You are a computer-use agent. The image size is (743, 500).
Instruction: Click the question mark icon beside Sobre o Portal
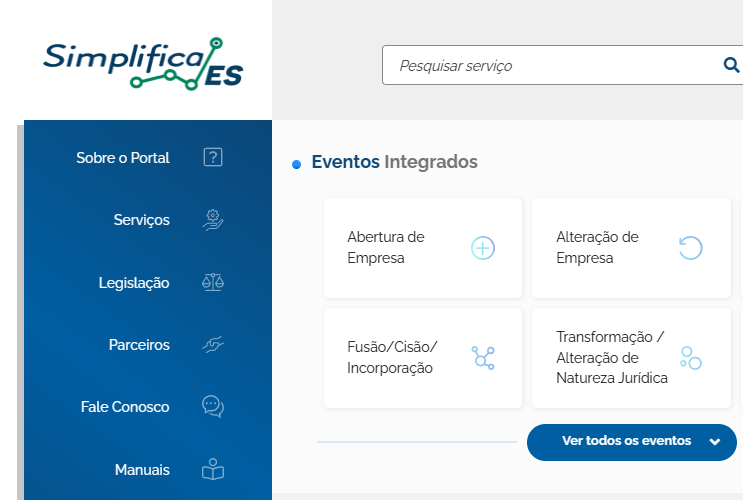[213, 157]
